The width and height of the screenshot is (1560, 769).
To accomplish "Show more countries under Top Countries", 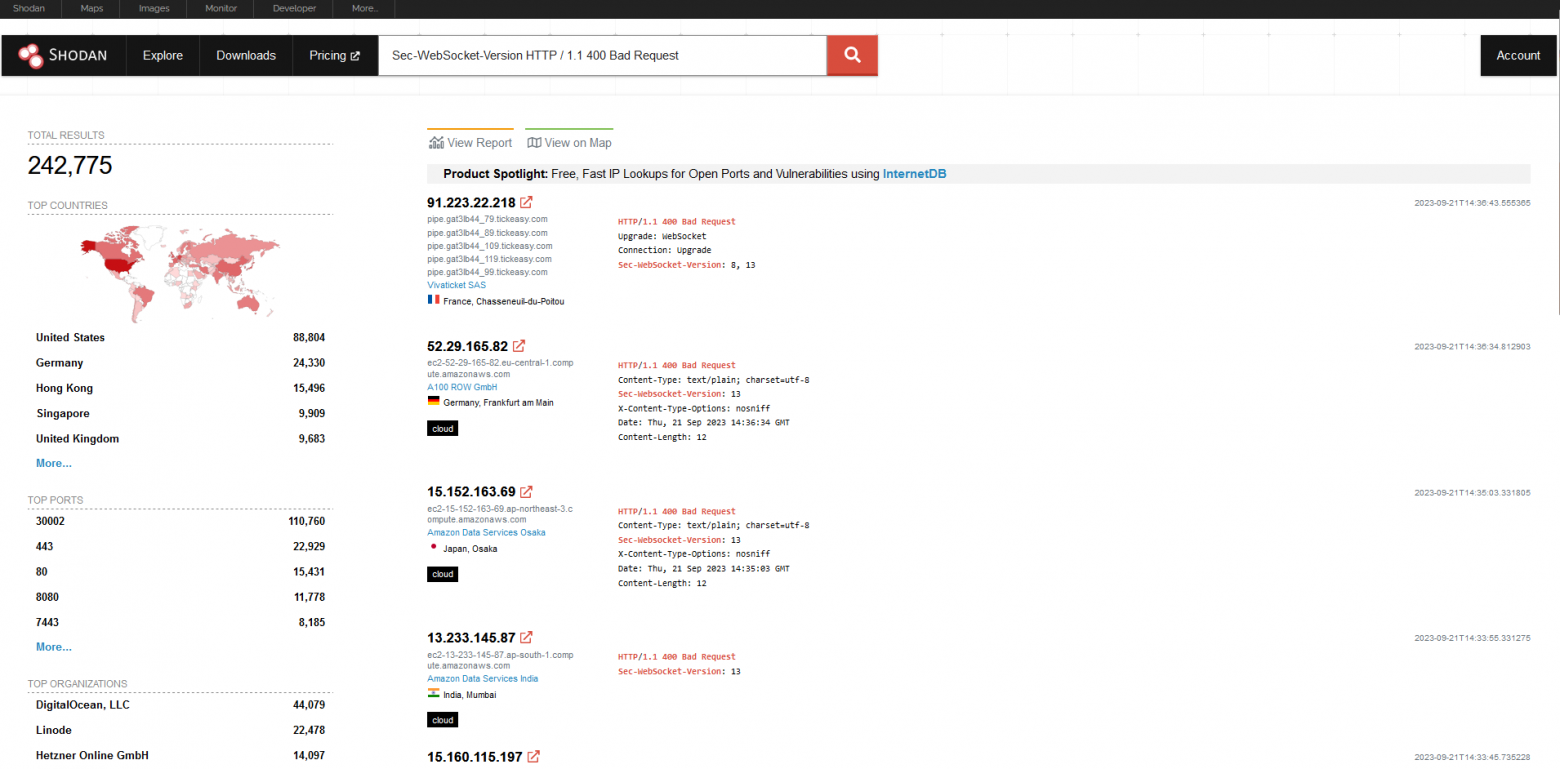I will coord(54,464).
